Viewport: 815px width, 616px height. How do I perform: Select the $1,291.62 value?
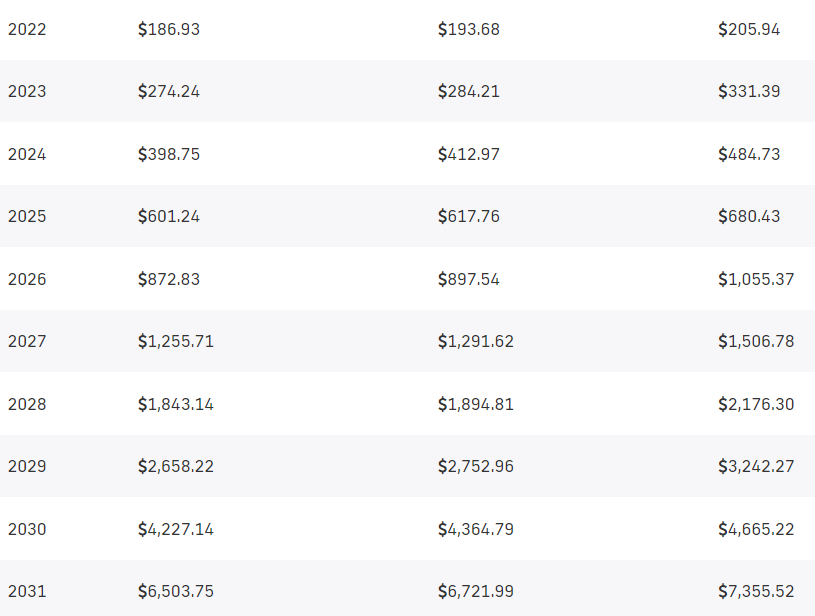[x=476, y=342]
